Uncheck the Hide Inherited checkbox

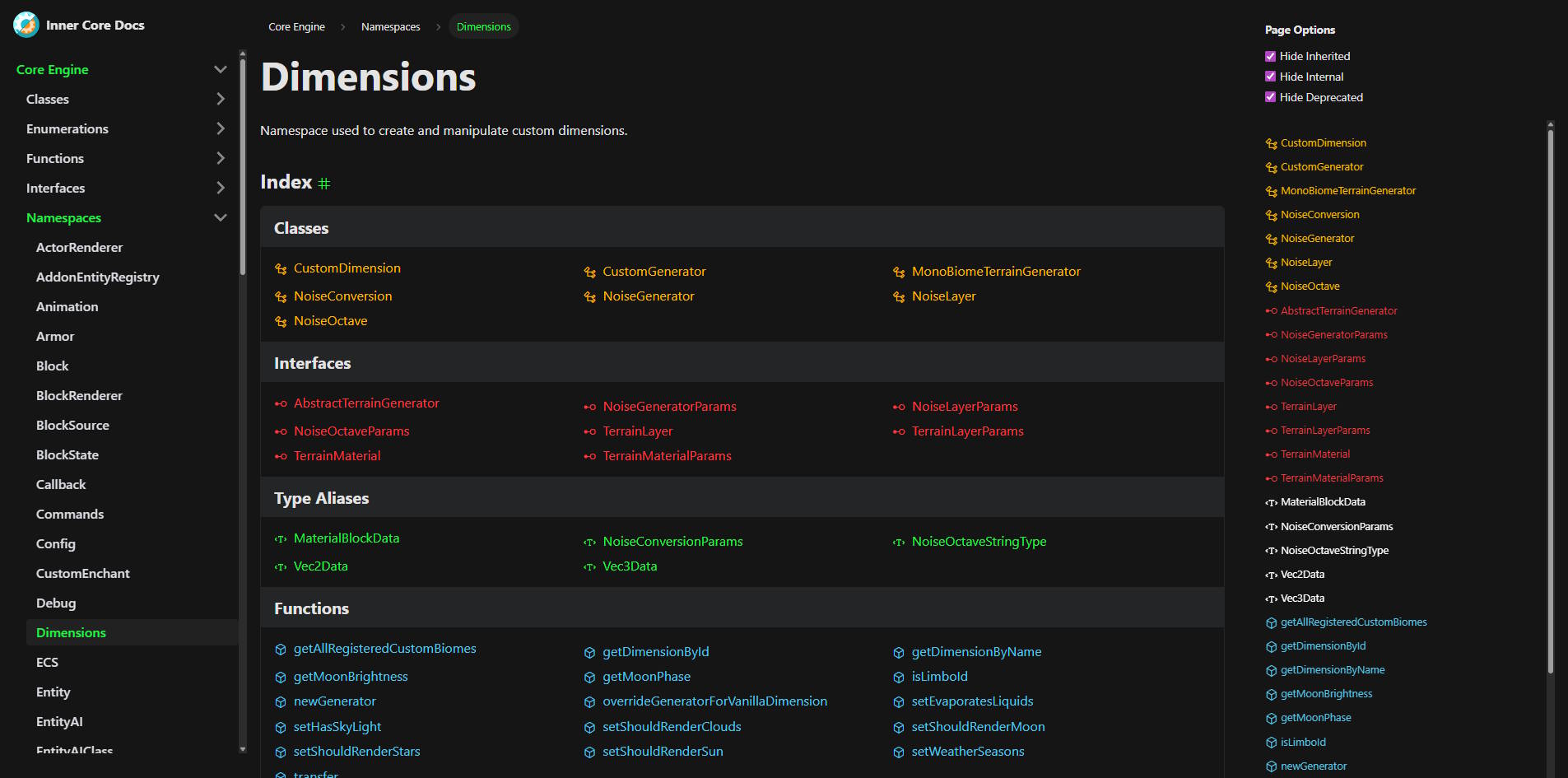click(x=1270, y=56)
